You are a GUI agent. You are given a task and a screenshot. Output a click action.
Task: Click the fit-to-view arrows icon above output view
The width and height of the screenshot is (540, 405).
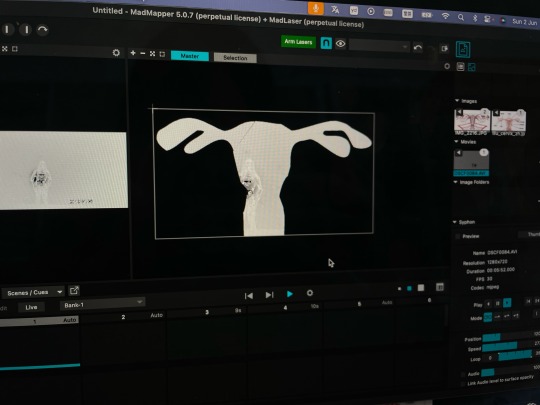(152, 54)
